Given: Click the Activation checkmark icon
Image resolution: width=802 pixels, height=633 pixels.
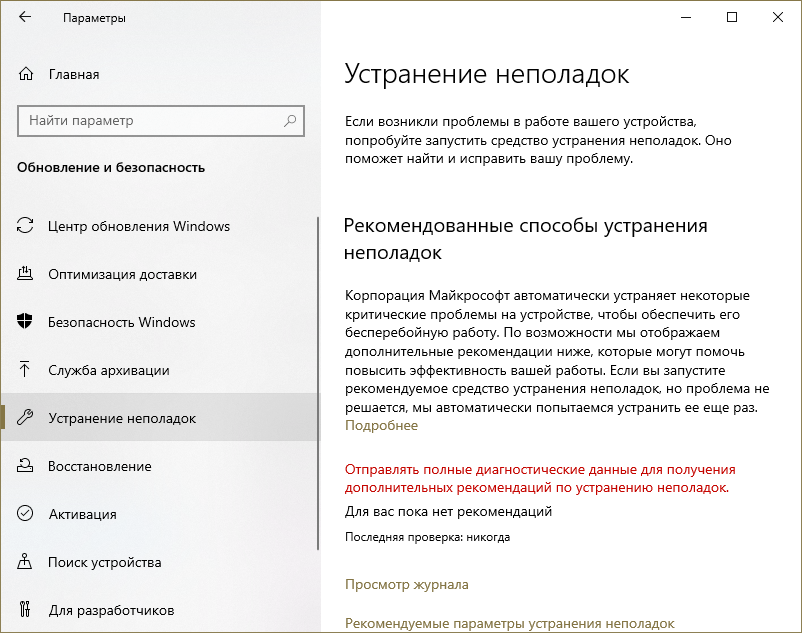Looking at the screenshot, I should (26, 514).
